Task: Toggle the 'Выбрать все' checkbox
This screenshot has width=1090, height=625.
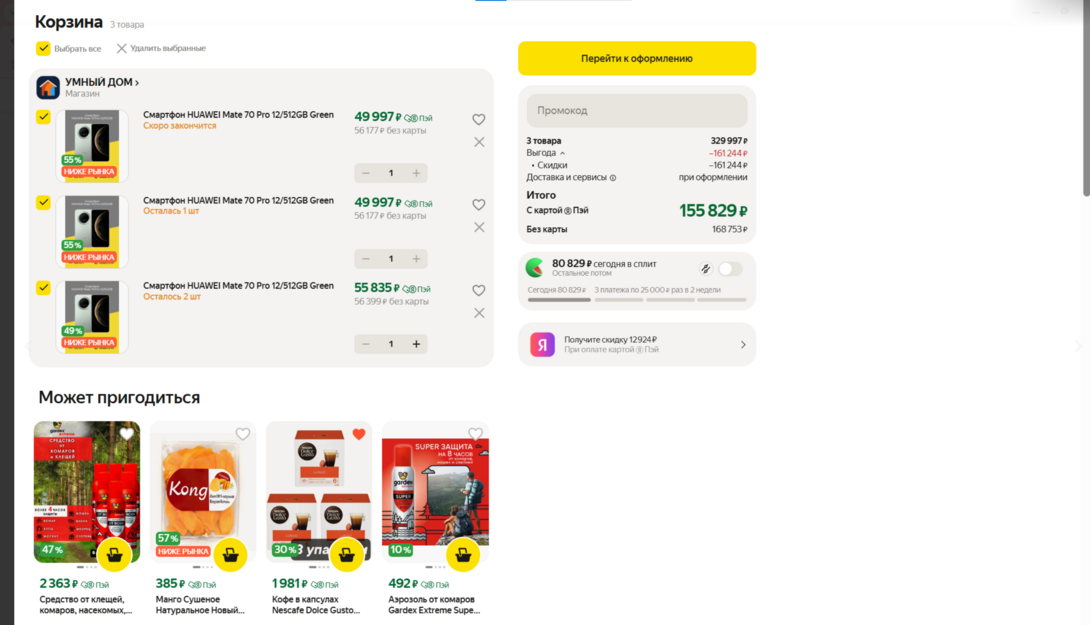Action: coord(43,48)
